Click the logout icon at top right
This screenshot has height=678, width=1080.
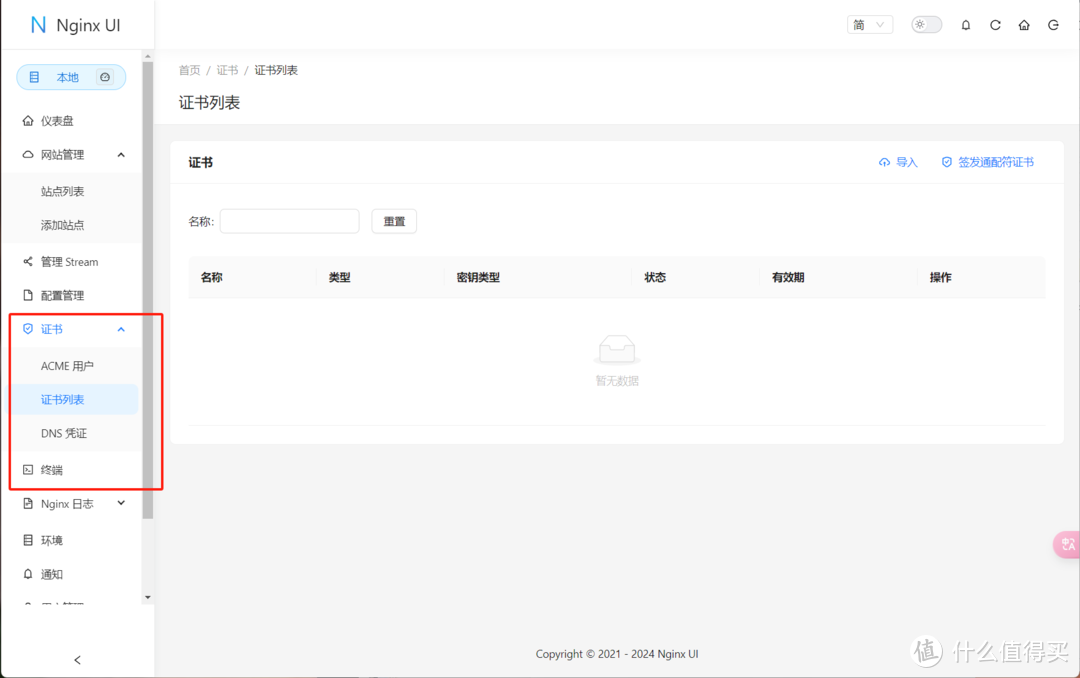point(1053,24)
